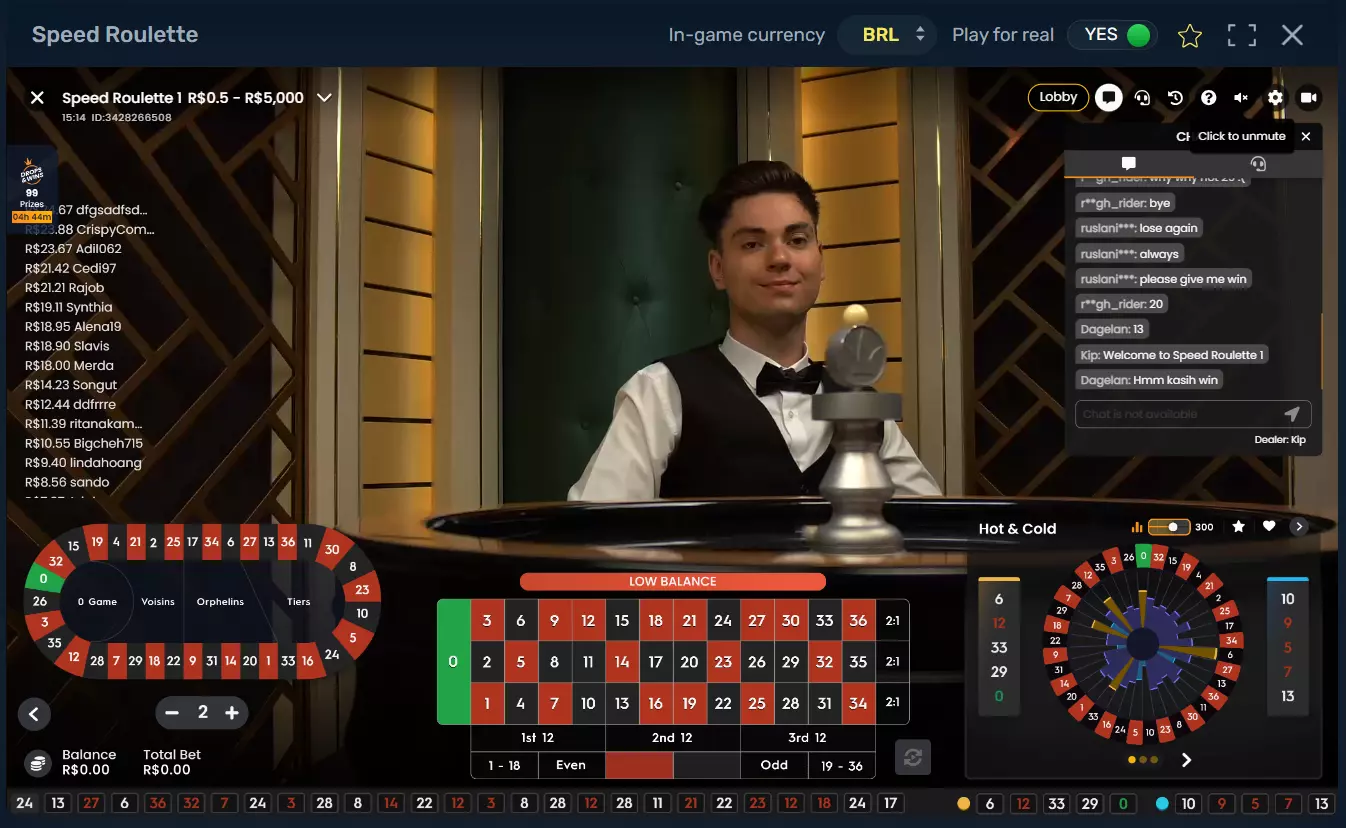Add Speed Roulette to favorites star

(1189, 36)
